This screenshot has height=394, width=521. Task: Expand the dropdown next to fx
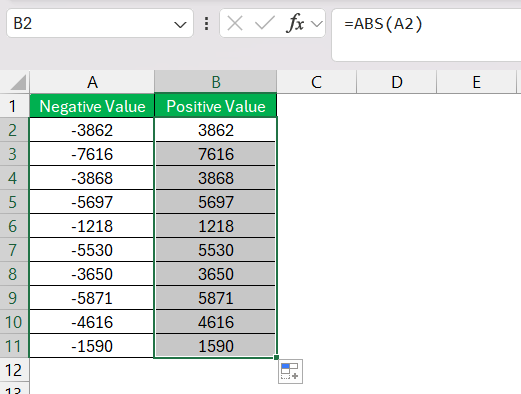317,24
